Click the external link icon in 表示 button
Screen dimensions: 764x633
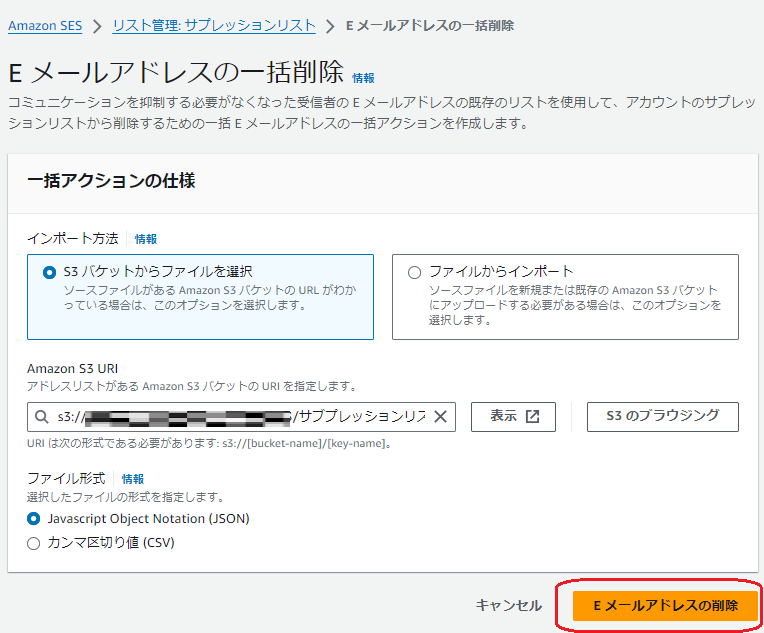pyautogui.click(x=532, y=416)
